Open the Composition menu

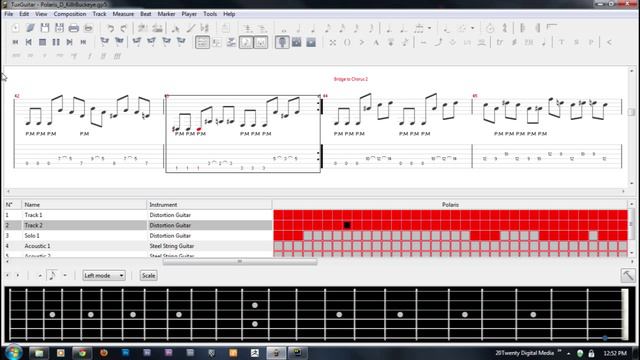[70, 14]
